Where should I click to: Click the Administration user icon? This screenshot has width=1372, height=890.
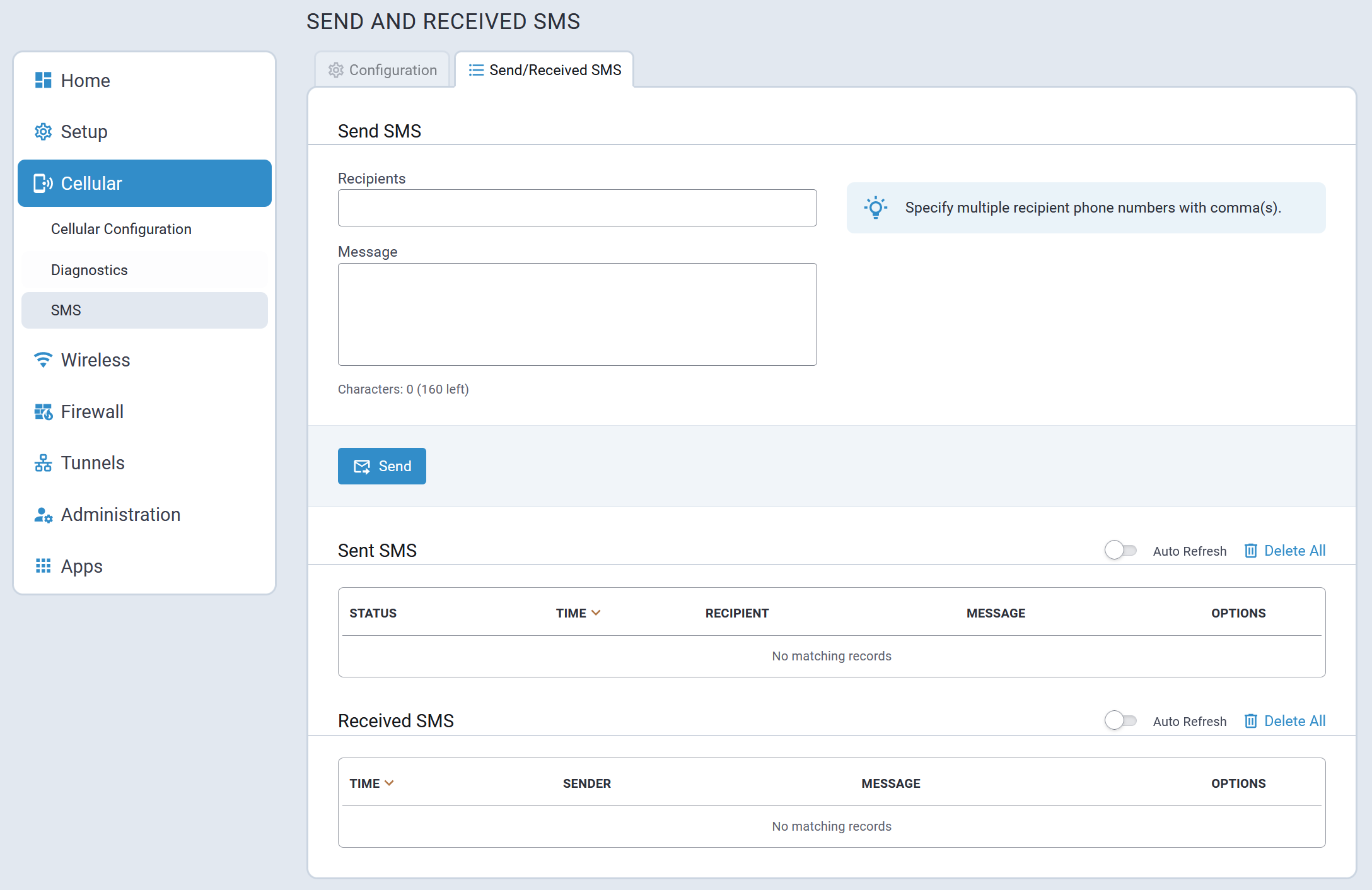pos(43,515)
